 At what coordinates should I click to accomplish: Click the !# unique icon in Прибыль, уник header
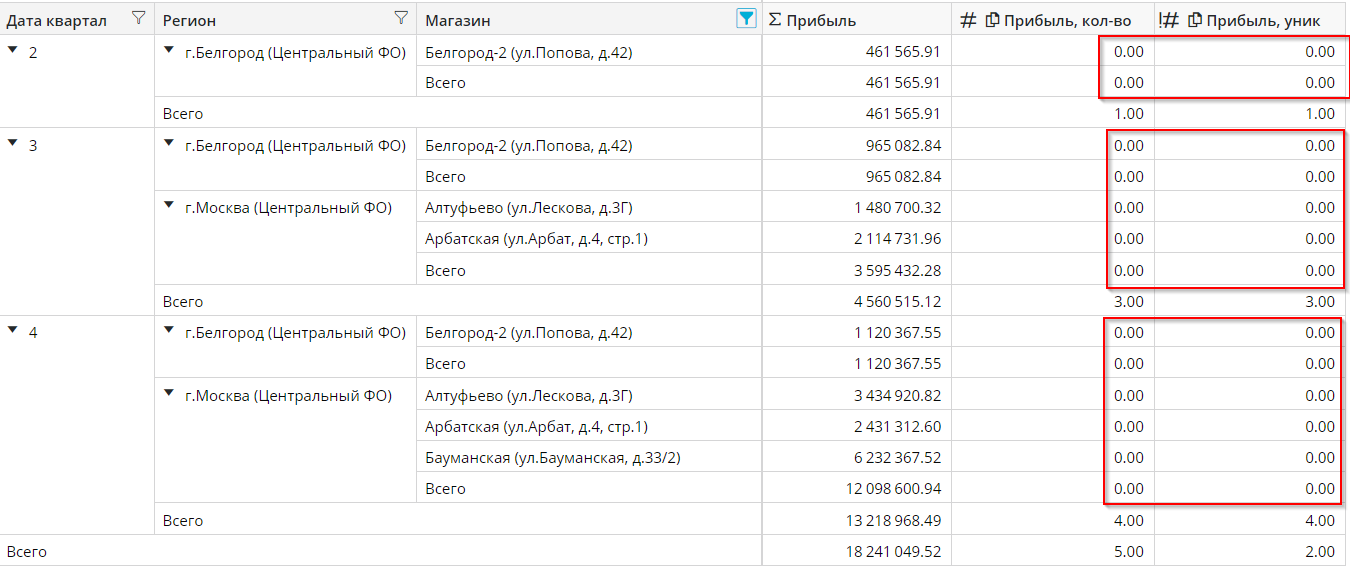(x=1168, y=20)
